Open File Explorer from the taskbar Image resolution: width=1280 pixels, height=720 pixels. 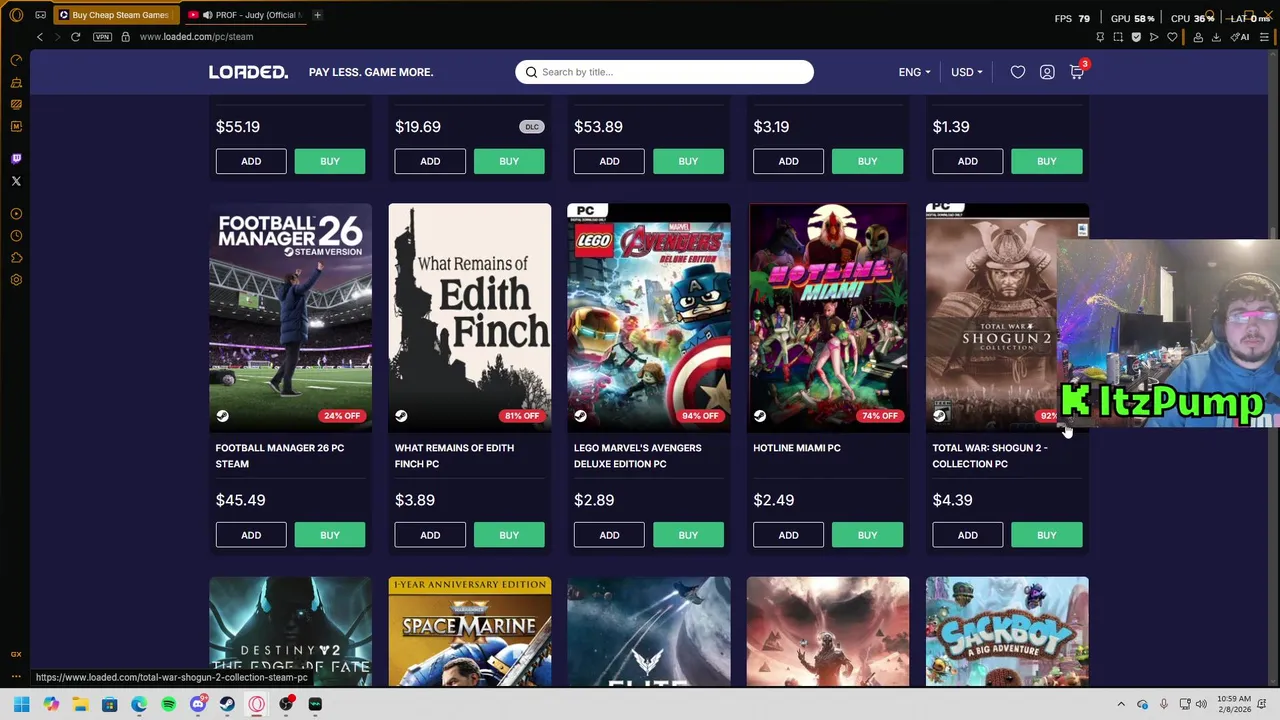tap(80, 704)
